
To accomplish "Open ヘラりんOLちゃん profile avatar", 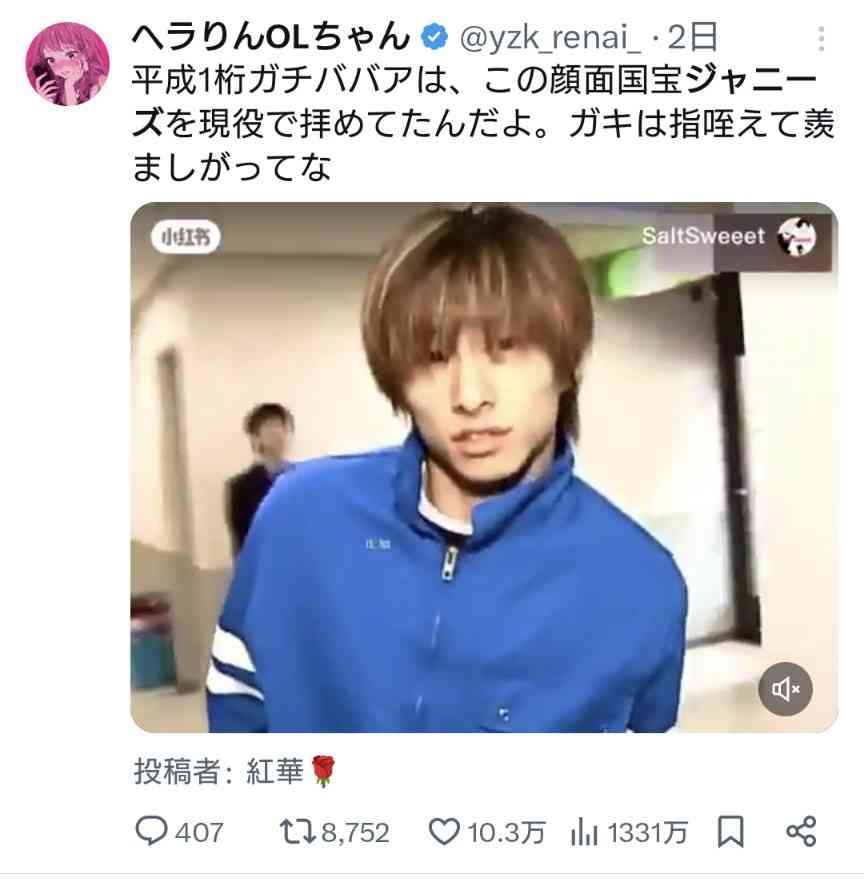I will click(x=67, y=63).
